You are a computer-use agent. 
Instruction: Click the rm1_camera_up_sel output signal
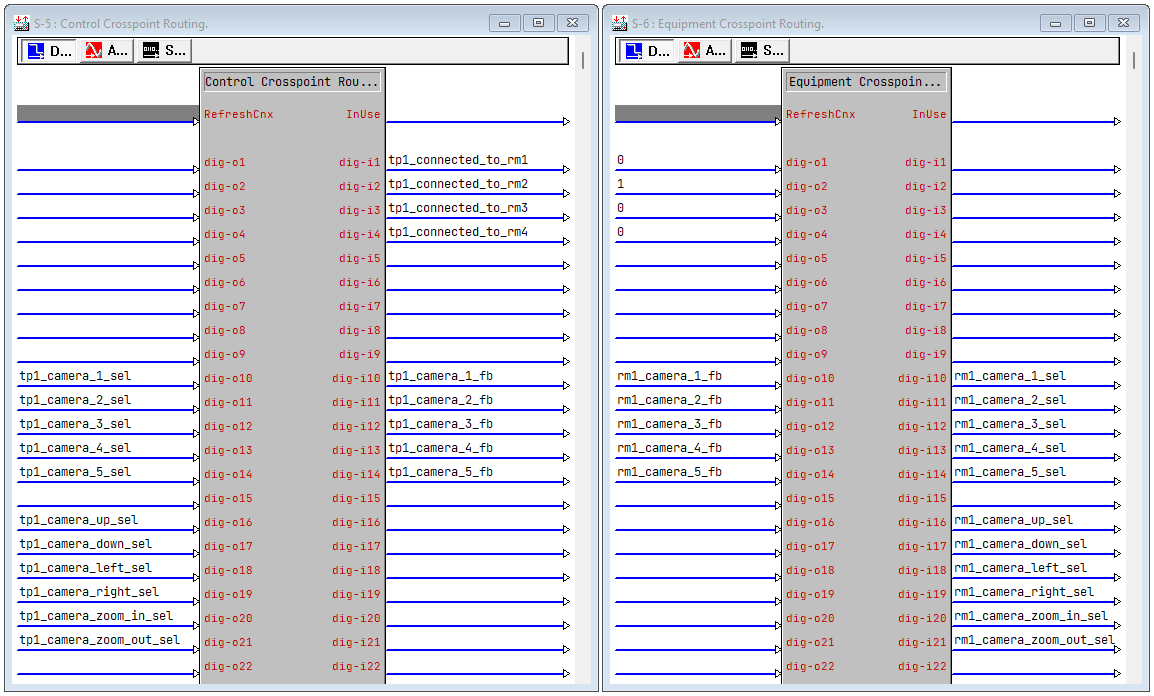pyautogui.click(x=1013, y=521)
